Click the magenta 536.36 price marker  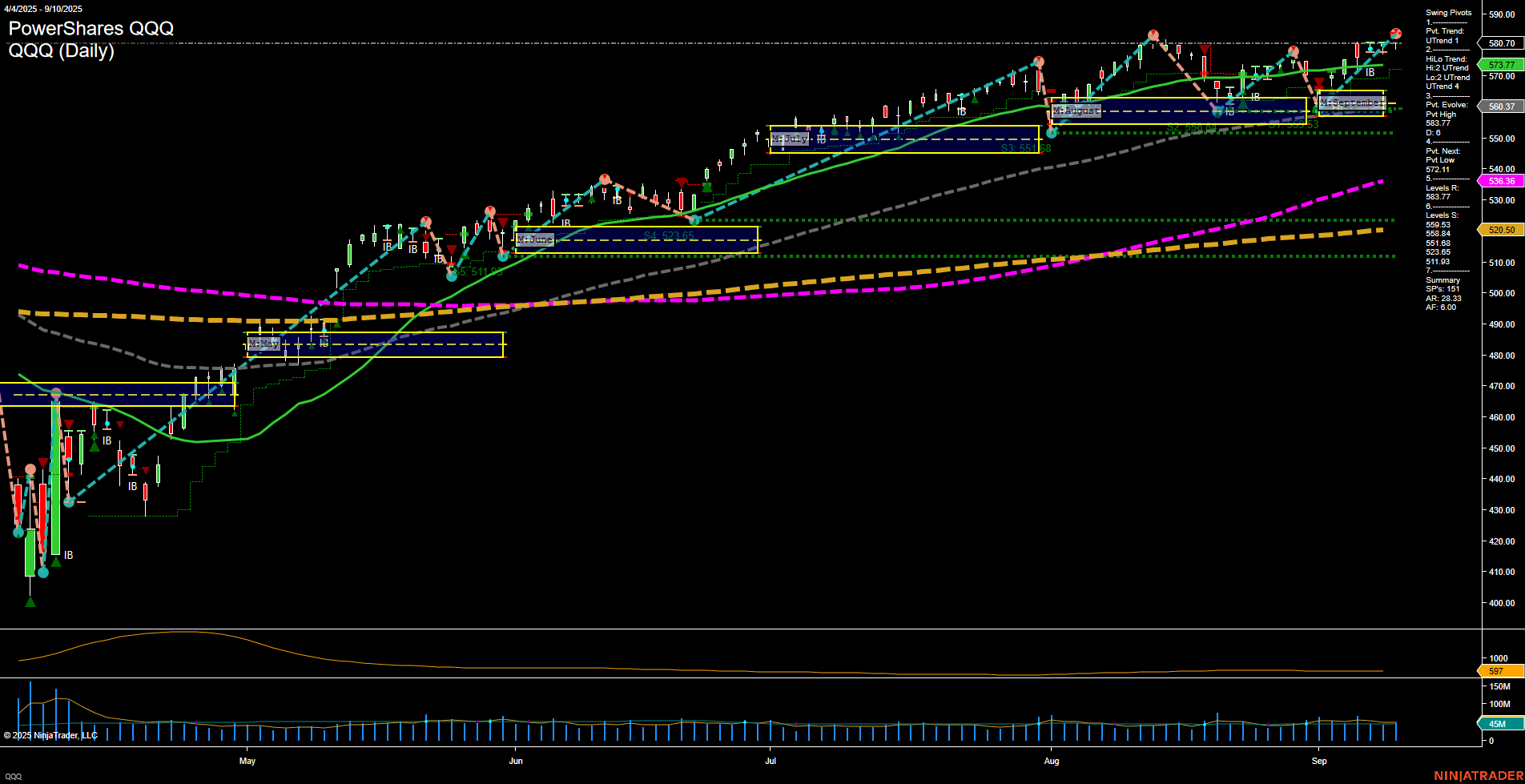click(1502, 181)
